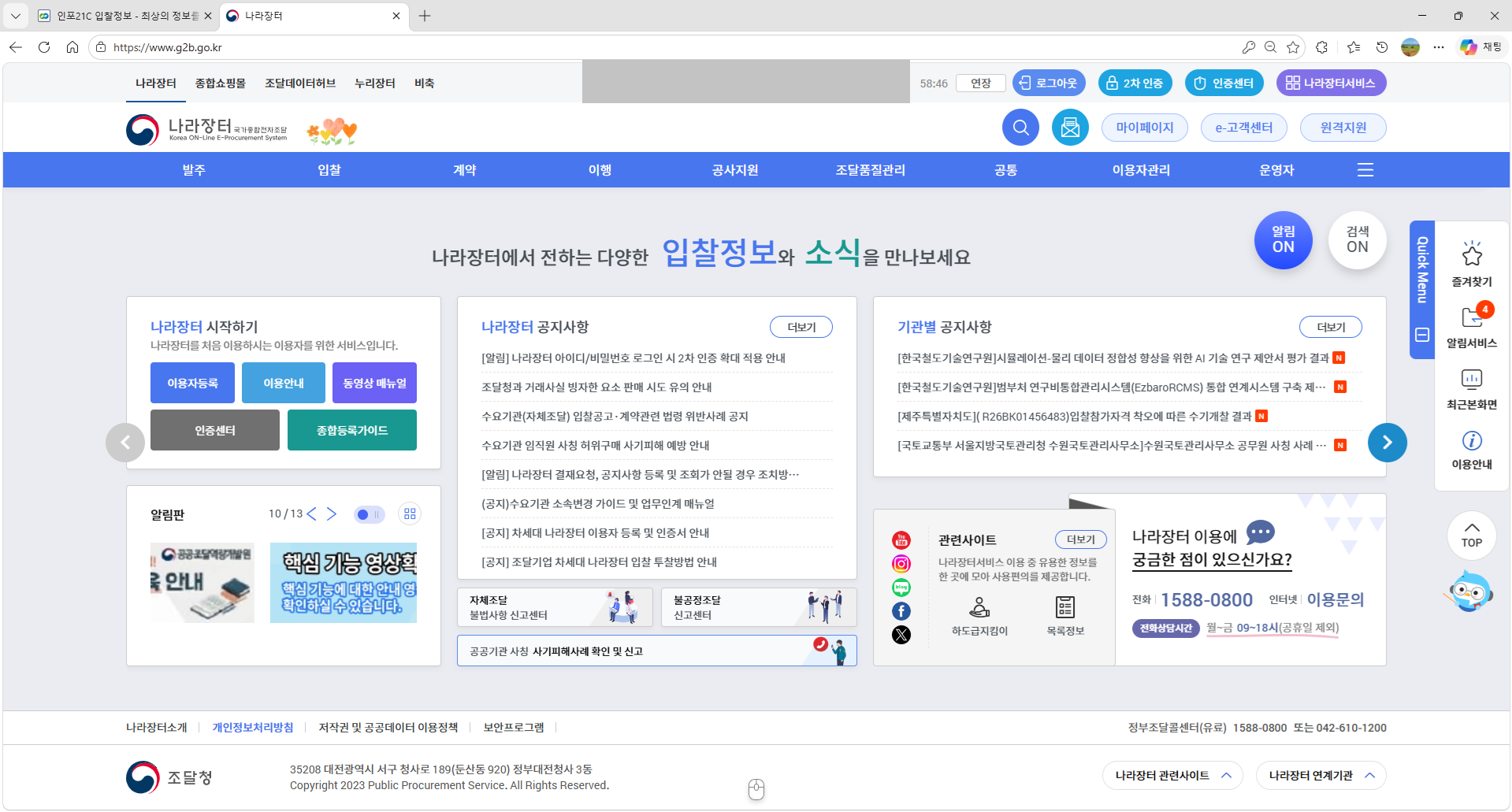The width and height of the screenshot is (1512, 812).
Task: Switch to 인포21C 입찰정보 browser tab
Action: point(124,16)
